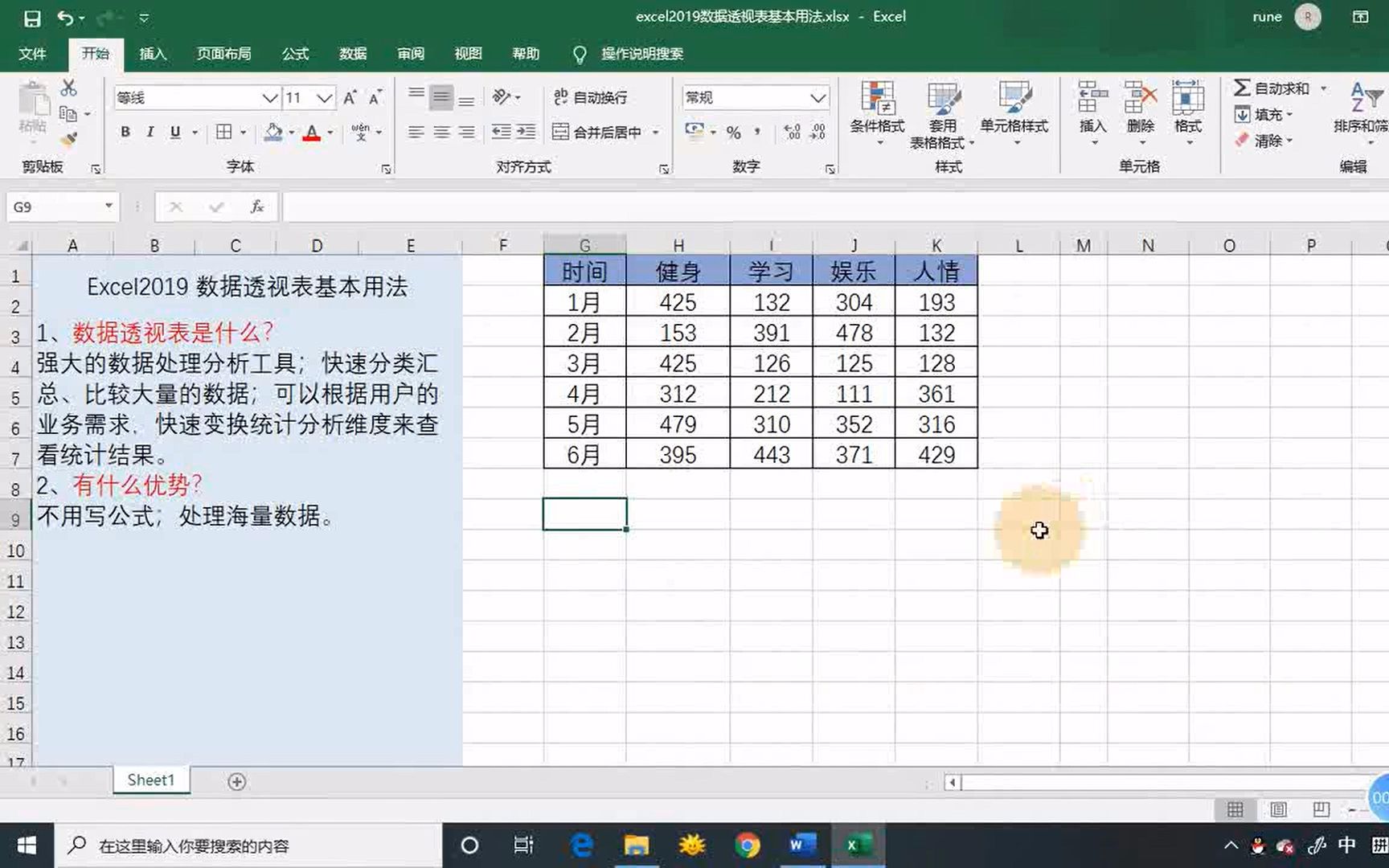The height and width of the screenshot is (868, 1389).
Task: Open the font size dropdown
Action: click(325, 98)
